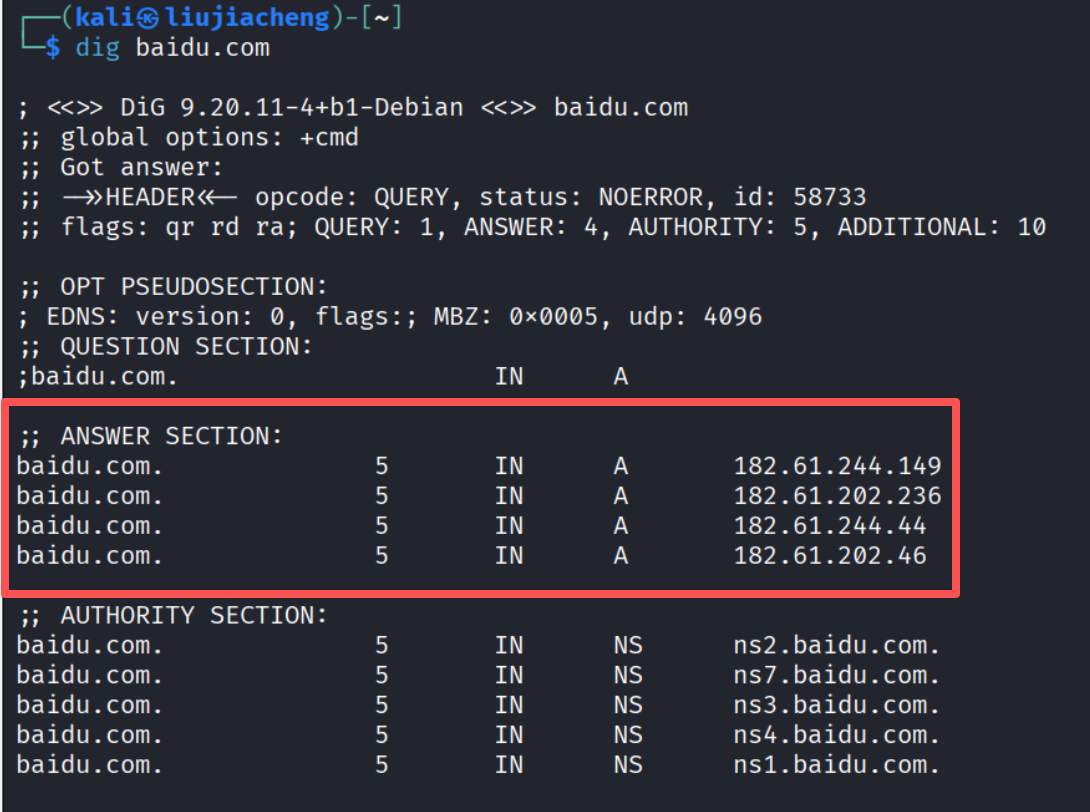Click the IP address 182.61.202.236
The image size is (1090, 812).
coord(837,495)
